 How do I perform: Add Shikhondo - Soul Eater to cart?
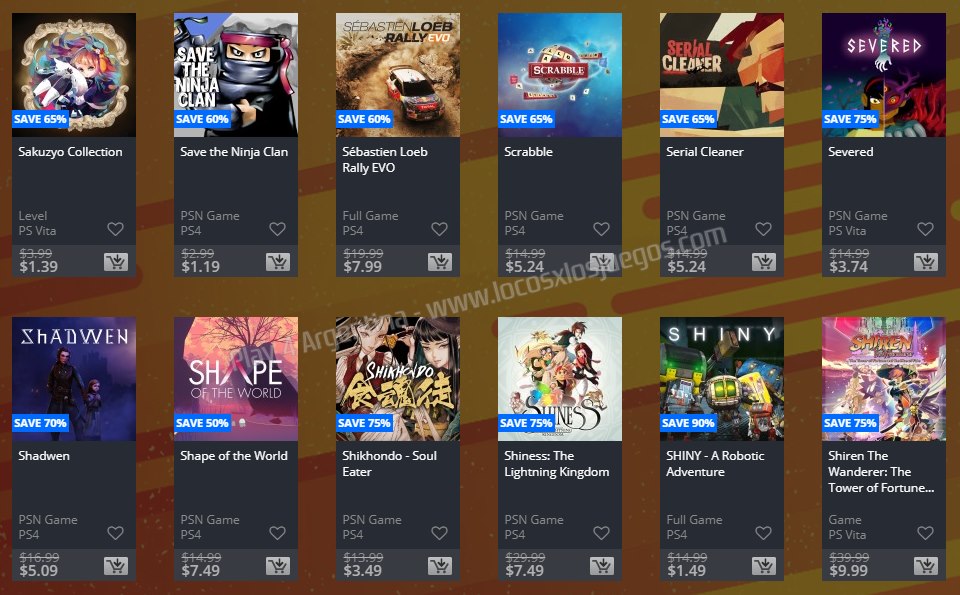click(x=440, y=566)
